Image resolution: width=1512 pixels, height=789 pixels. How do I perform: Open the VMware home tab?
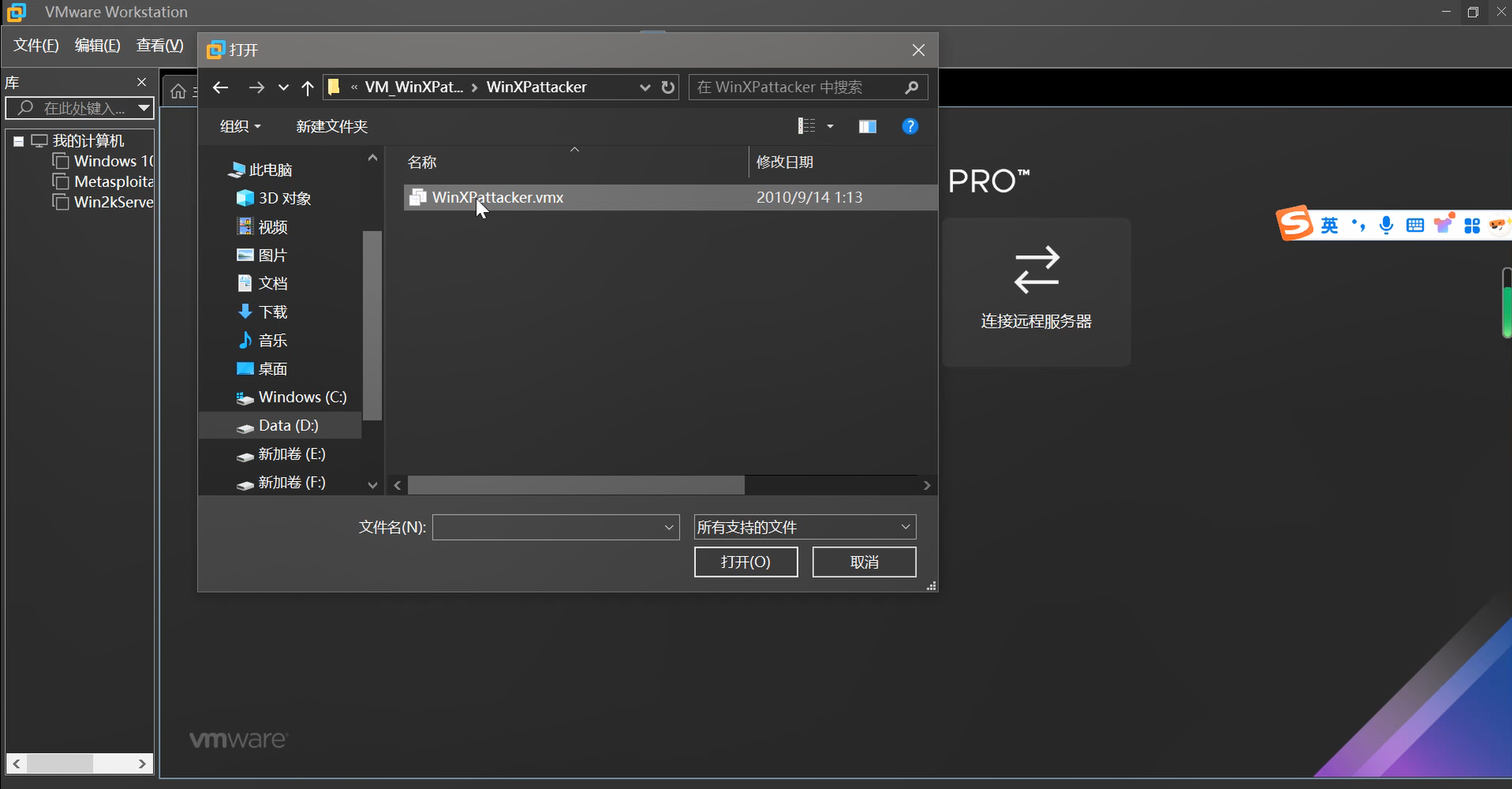(178, 91)
